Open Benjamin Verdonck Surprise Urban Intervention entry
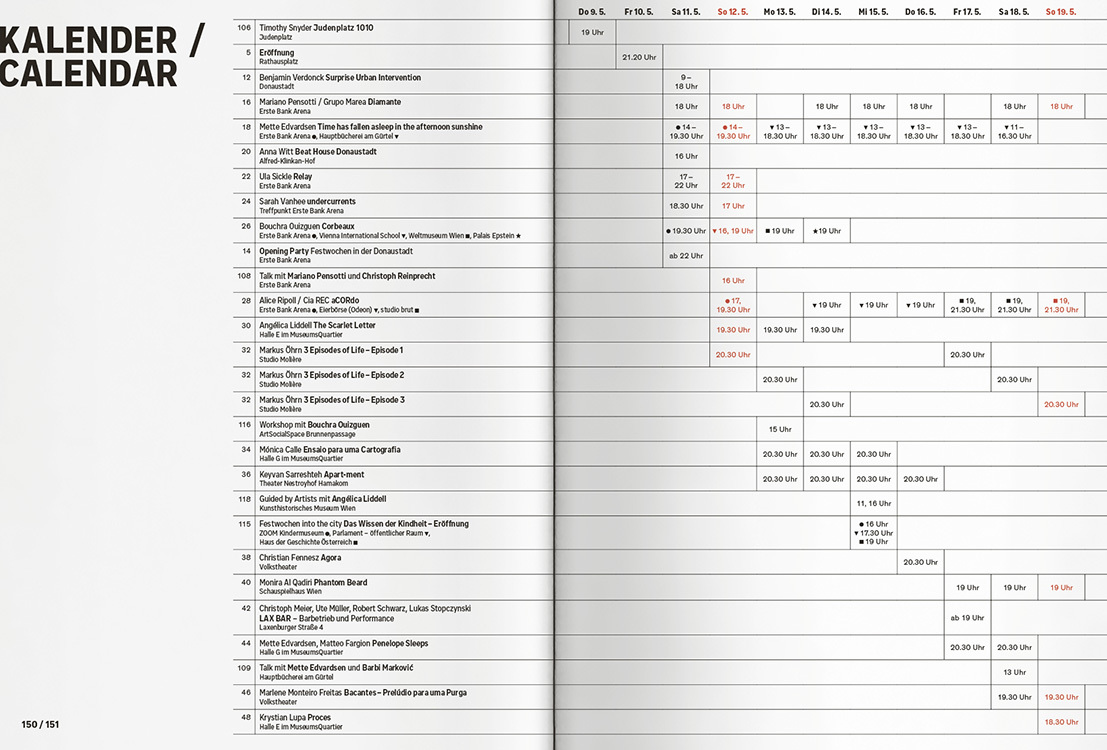Viewport: 1107px width, 750px height. [339, 77]
